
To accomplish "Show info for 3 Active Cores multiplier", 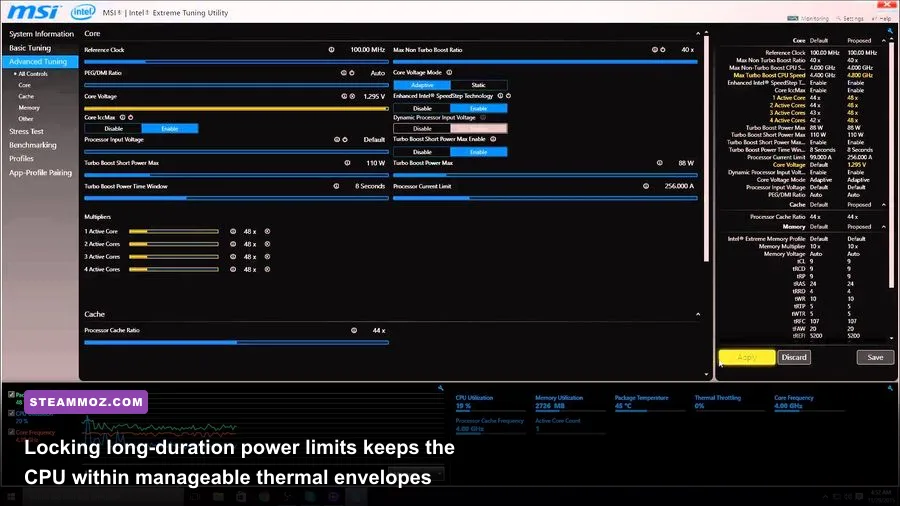I will [x=233, y=257].
